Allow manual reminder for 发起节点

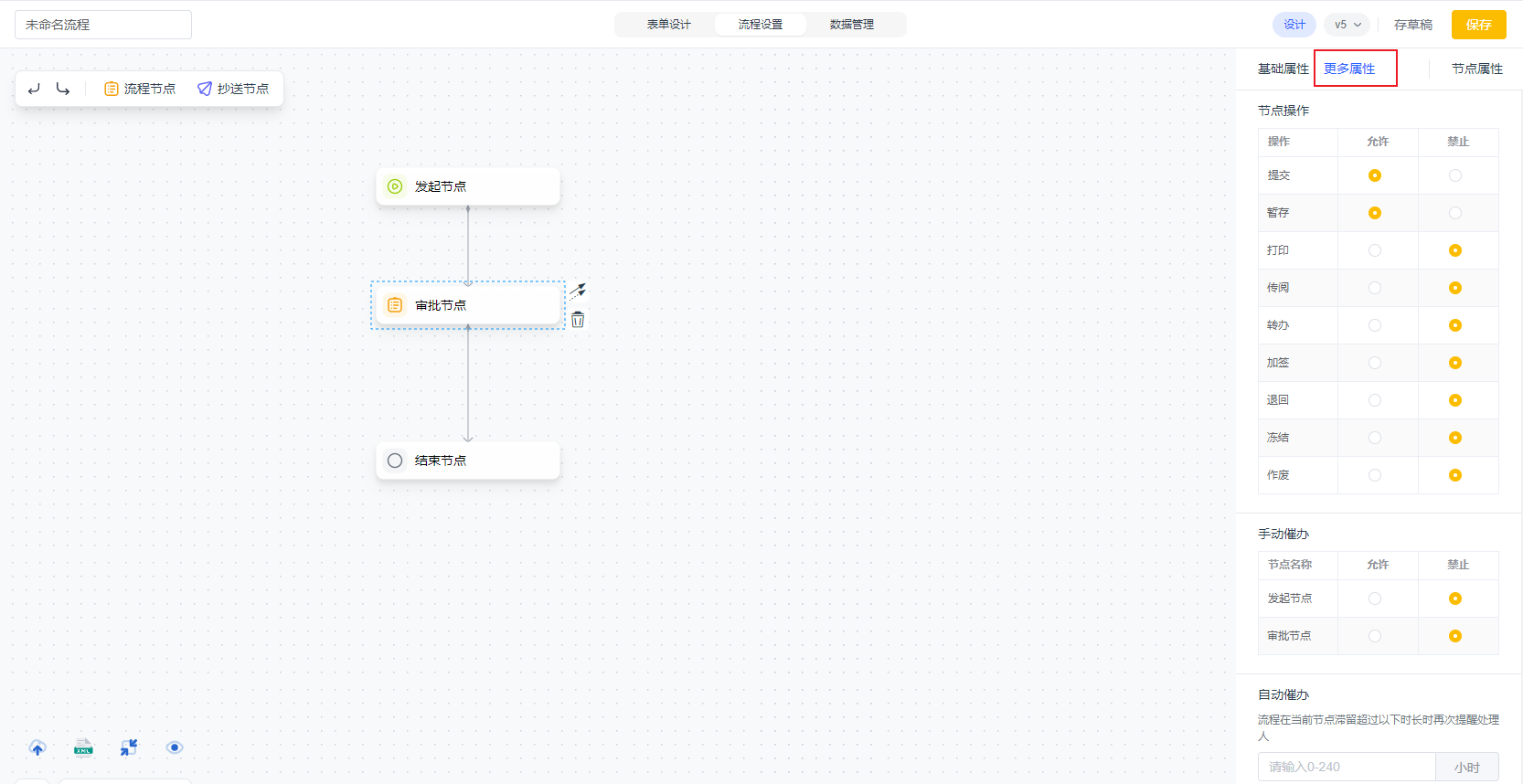point(1375,599)
